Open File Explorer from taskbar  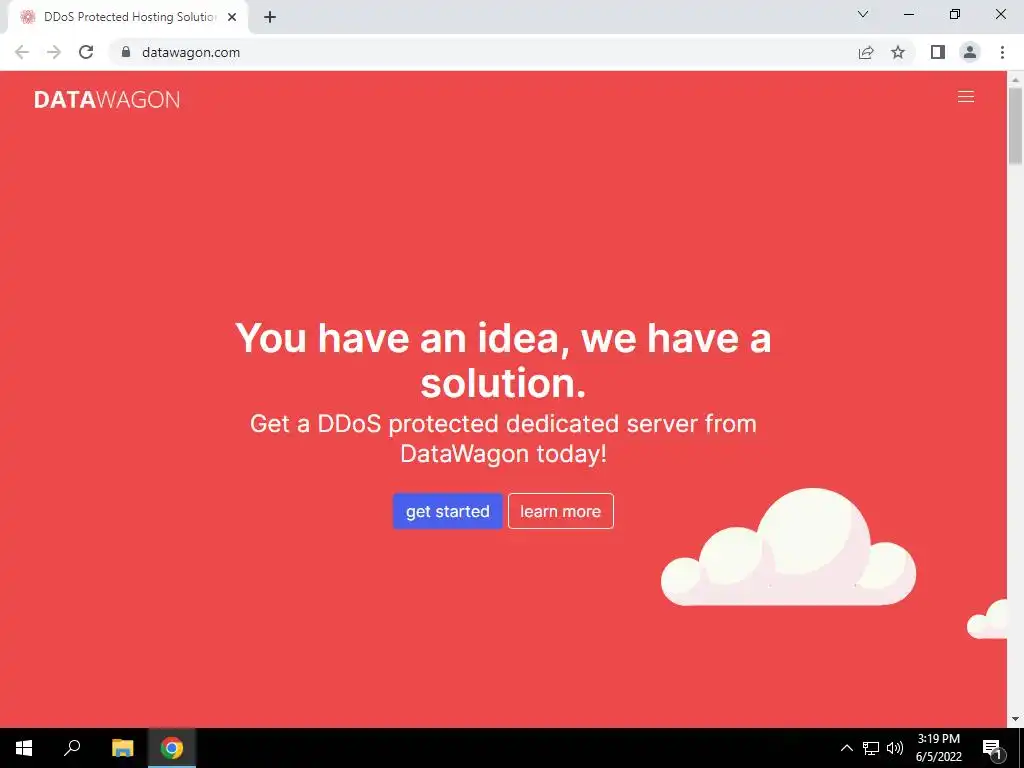click(x=122, y=748)
